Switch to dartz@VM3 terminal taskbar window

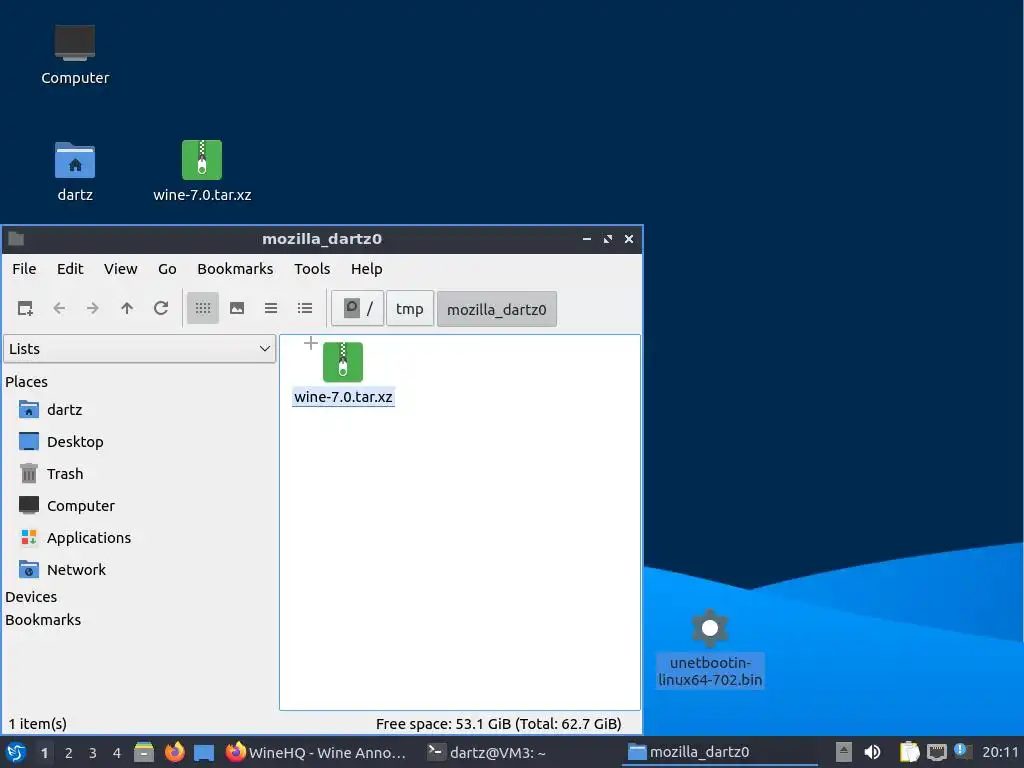[x=487, y=752]
